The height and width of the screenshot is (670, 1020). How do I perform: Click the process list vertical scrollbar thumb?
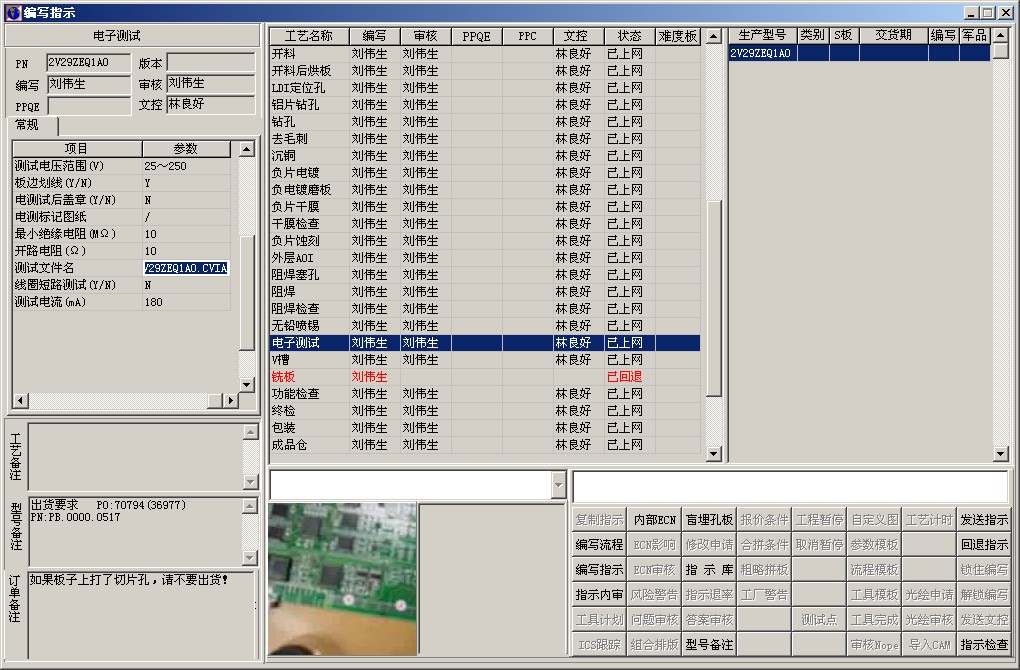[x=714, y=298]
